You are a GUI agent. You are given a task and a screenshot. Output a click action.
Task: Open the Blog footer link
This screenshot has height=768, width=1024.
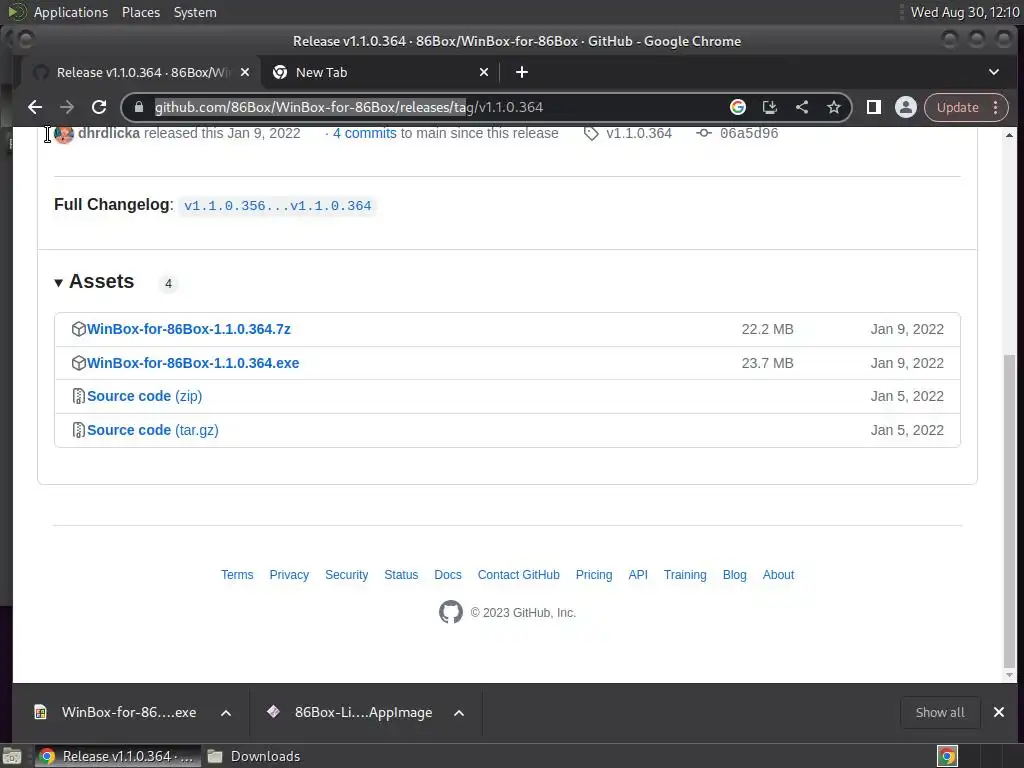[x=735, y=575]
